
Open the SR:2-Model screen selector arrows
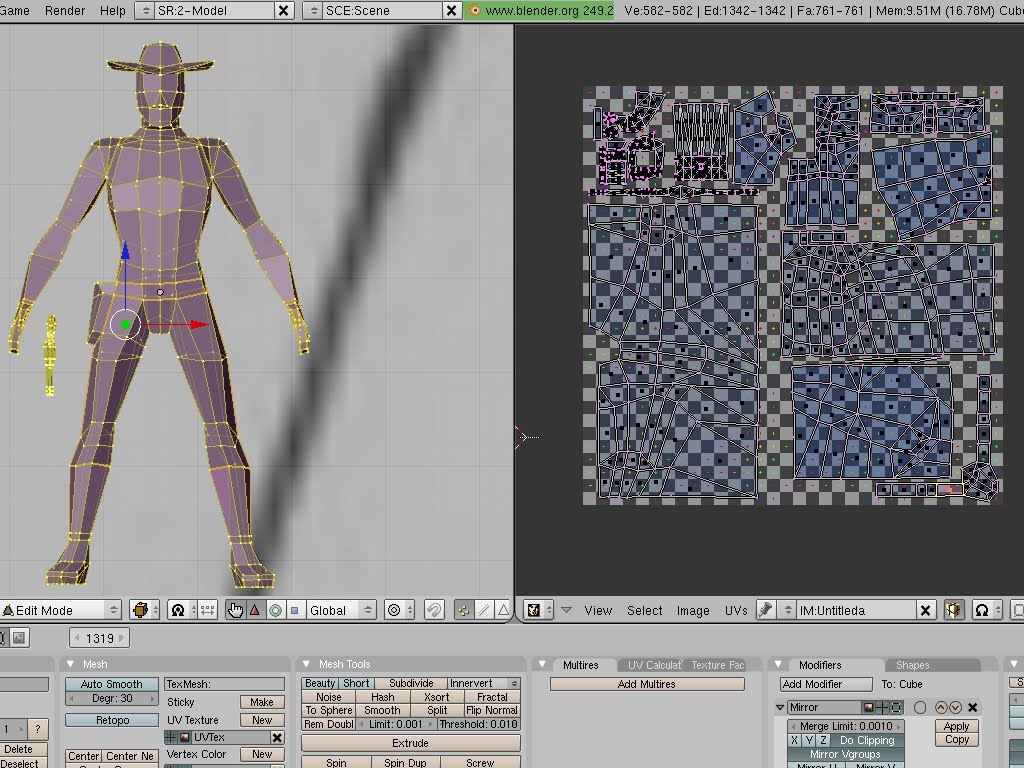click(x=145, y=10)
